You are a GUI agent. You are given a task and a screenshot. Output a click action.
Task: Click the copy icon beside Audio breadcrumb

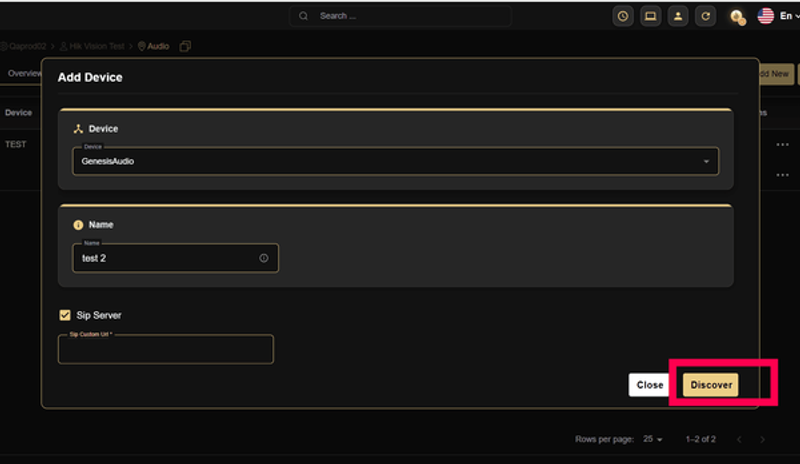(x=185, y=46)
